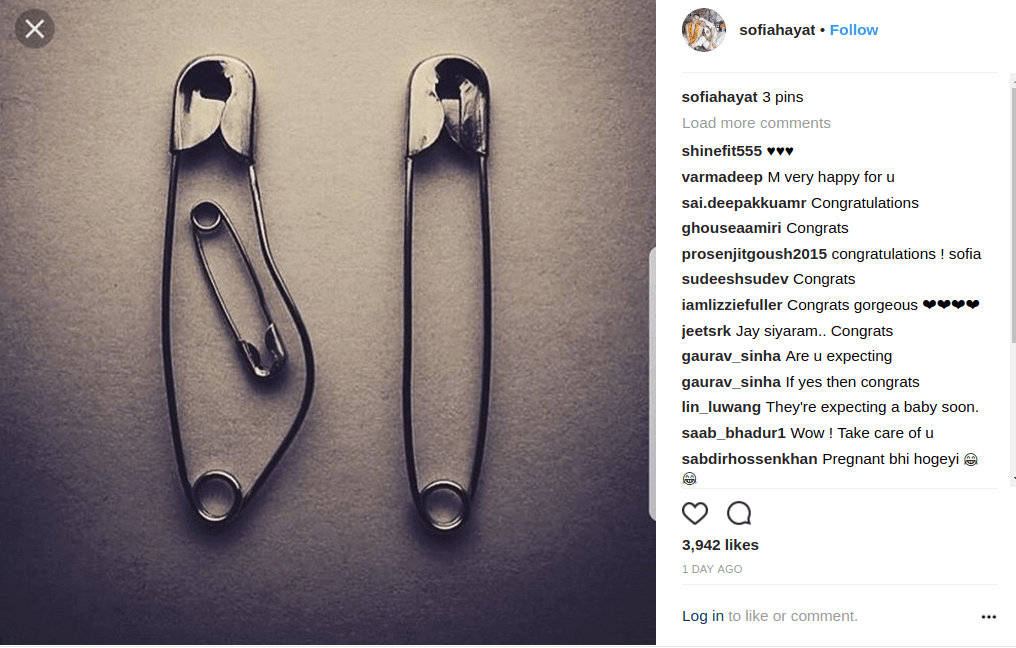Open the comment speech bubble icon
Viewport: 1016px width, 648px height.
point(739,513)
